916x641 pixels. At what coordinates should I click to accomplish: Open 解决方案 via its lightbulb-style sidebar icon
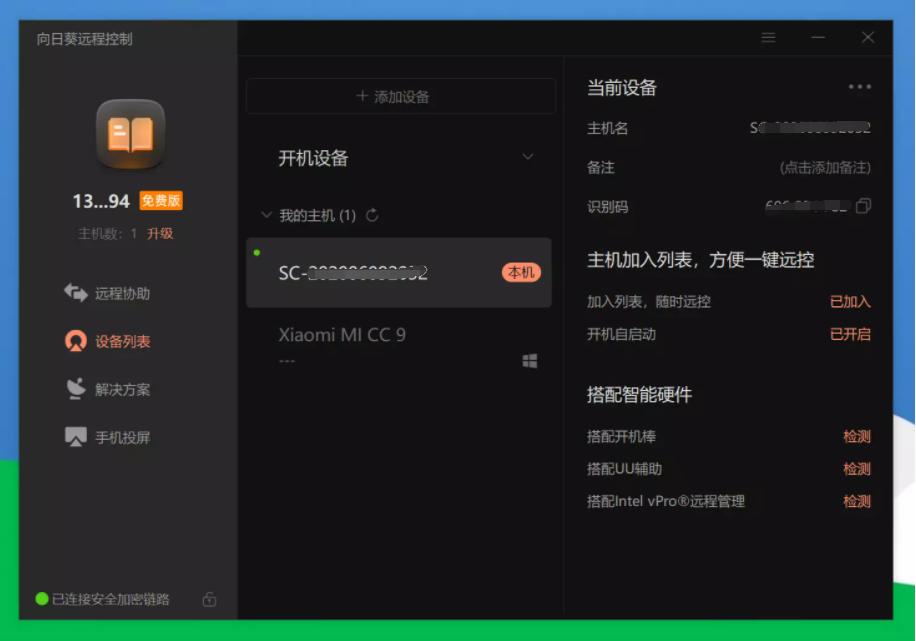pyautogui.click(x=77, y=390)
